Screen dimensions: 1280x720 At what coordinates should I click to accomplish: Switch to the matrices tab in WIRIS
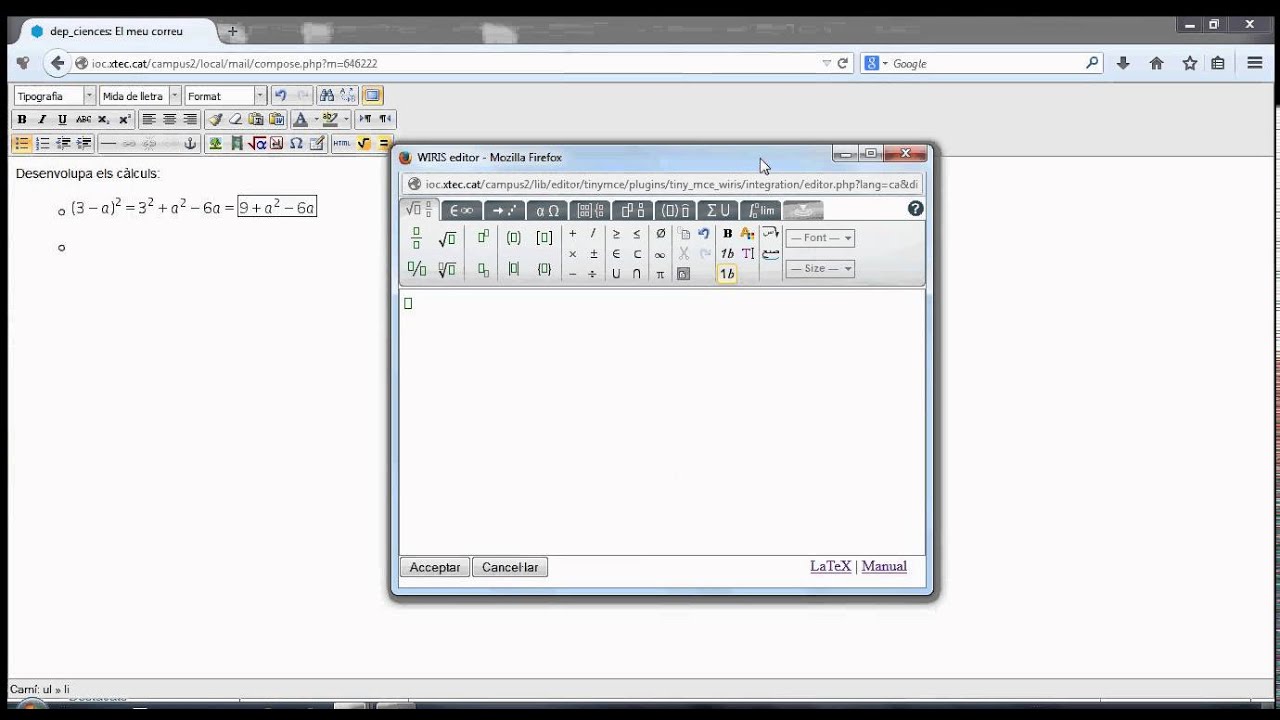pyautogui.click(x=591, y=210)
